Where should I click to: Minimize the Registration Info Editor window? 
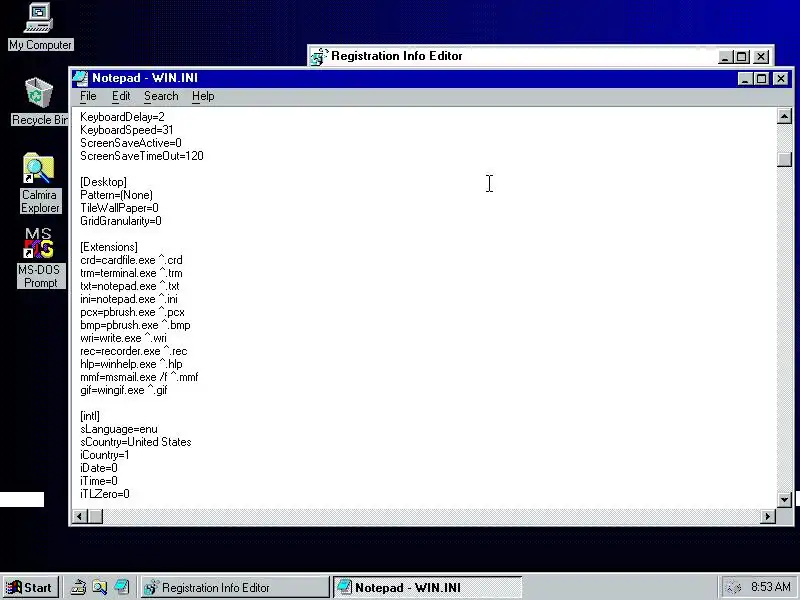coord(725,57)
